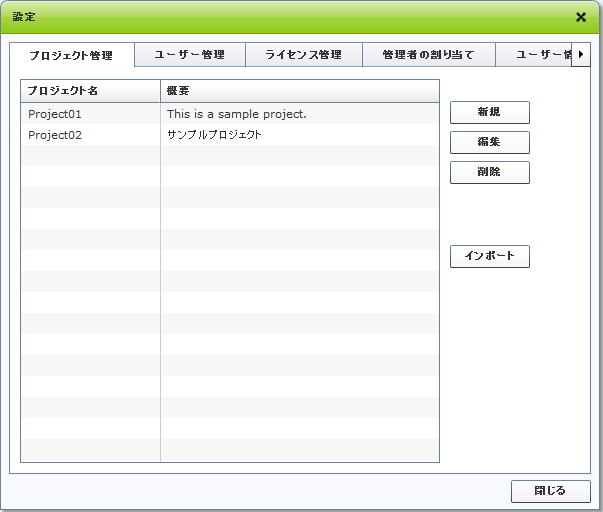The image size is (603, 512).
Task: Select the 管理者の割り当て tab
Action: click(x=428, y=55)
